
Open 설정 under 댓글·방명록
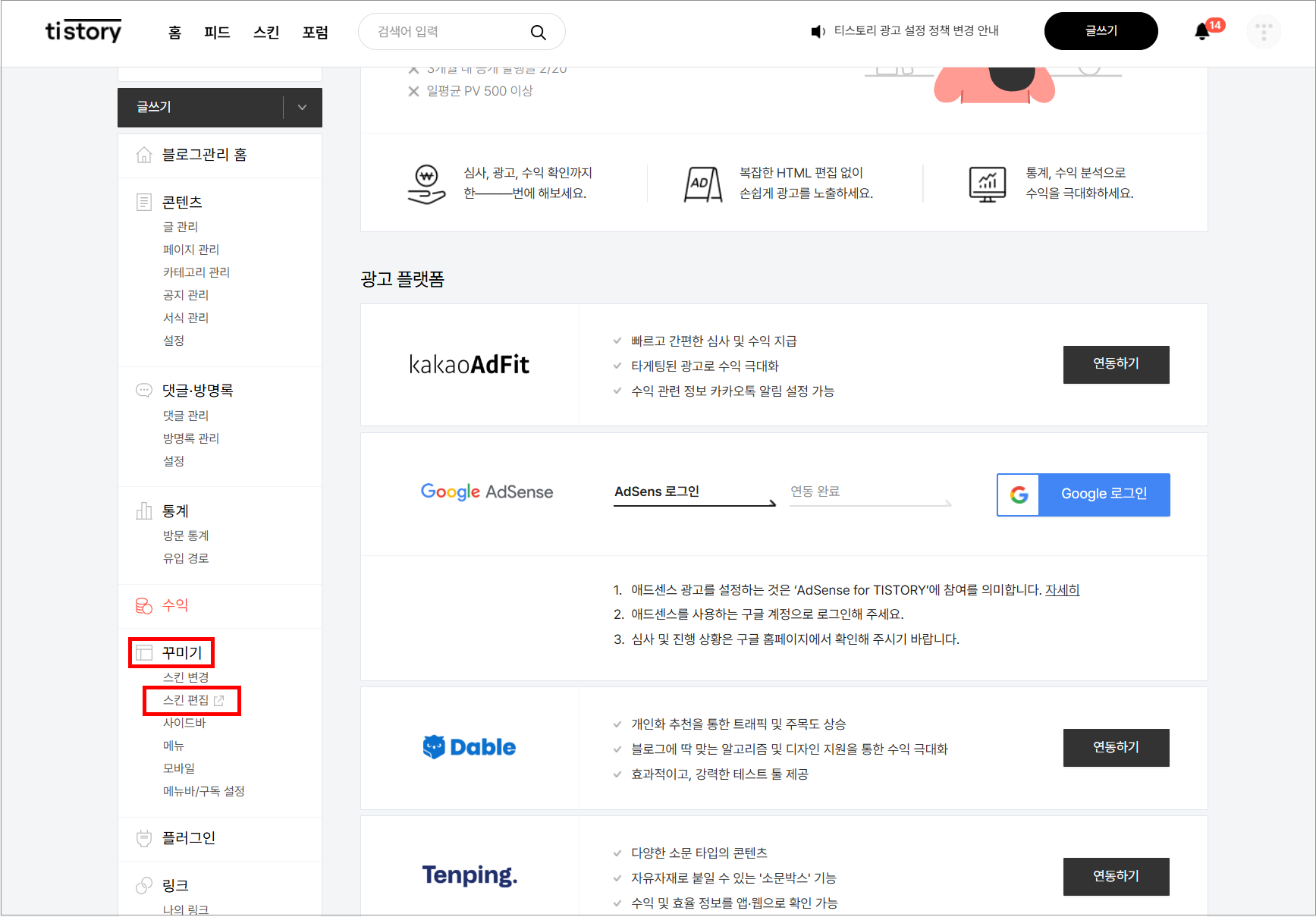pyautogui.click(x=174, y=461)
